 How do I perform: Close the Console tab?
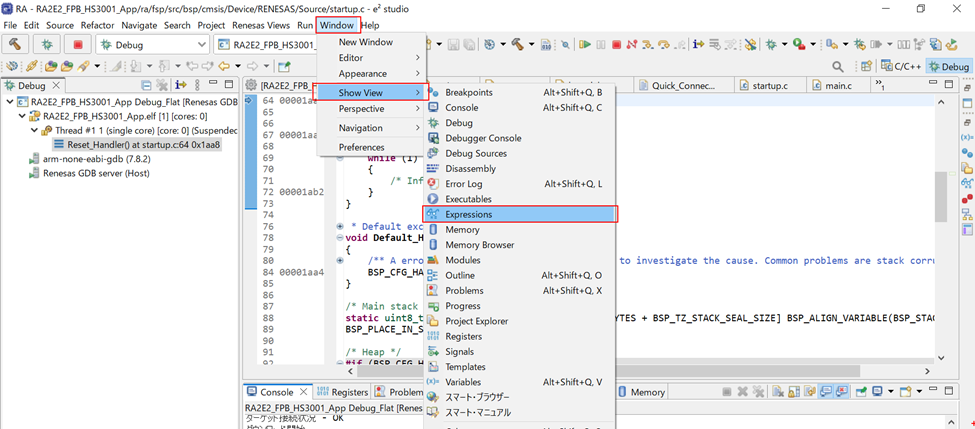point(303,392)
